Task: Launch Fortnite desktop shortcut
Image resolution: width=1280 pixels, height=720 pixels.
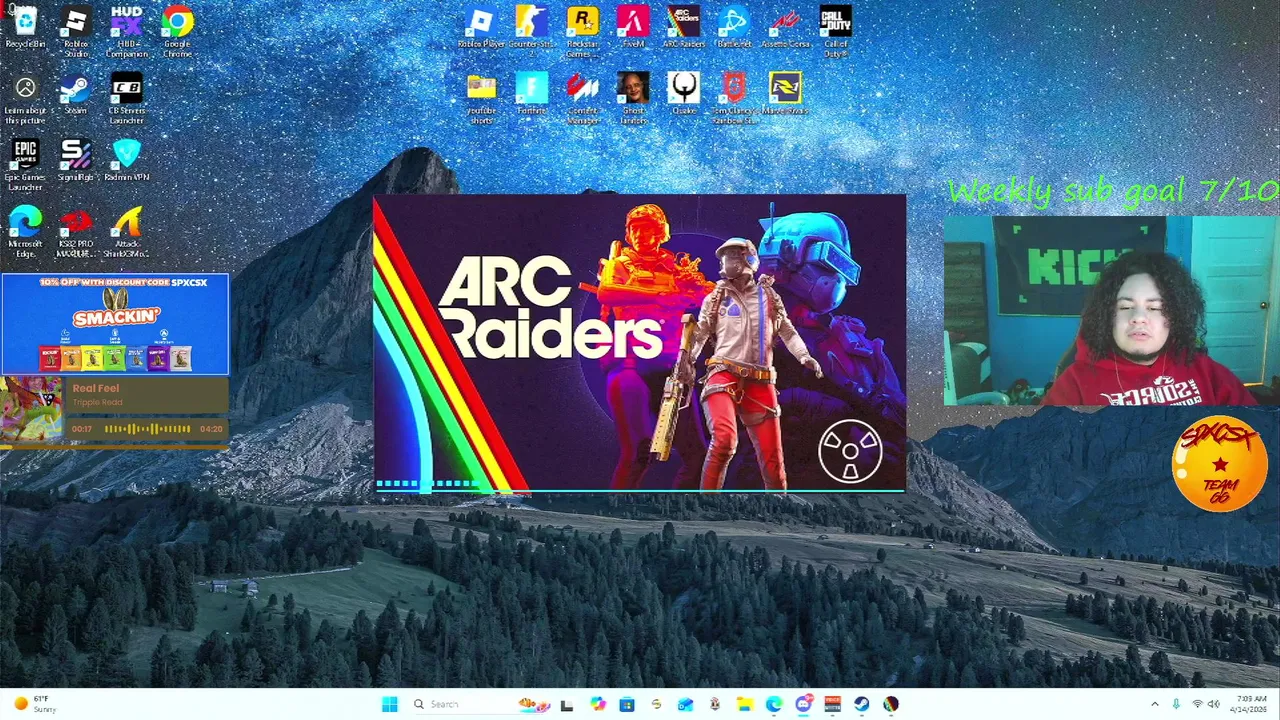Action: (532, 94)
